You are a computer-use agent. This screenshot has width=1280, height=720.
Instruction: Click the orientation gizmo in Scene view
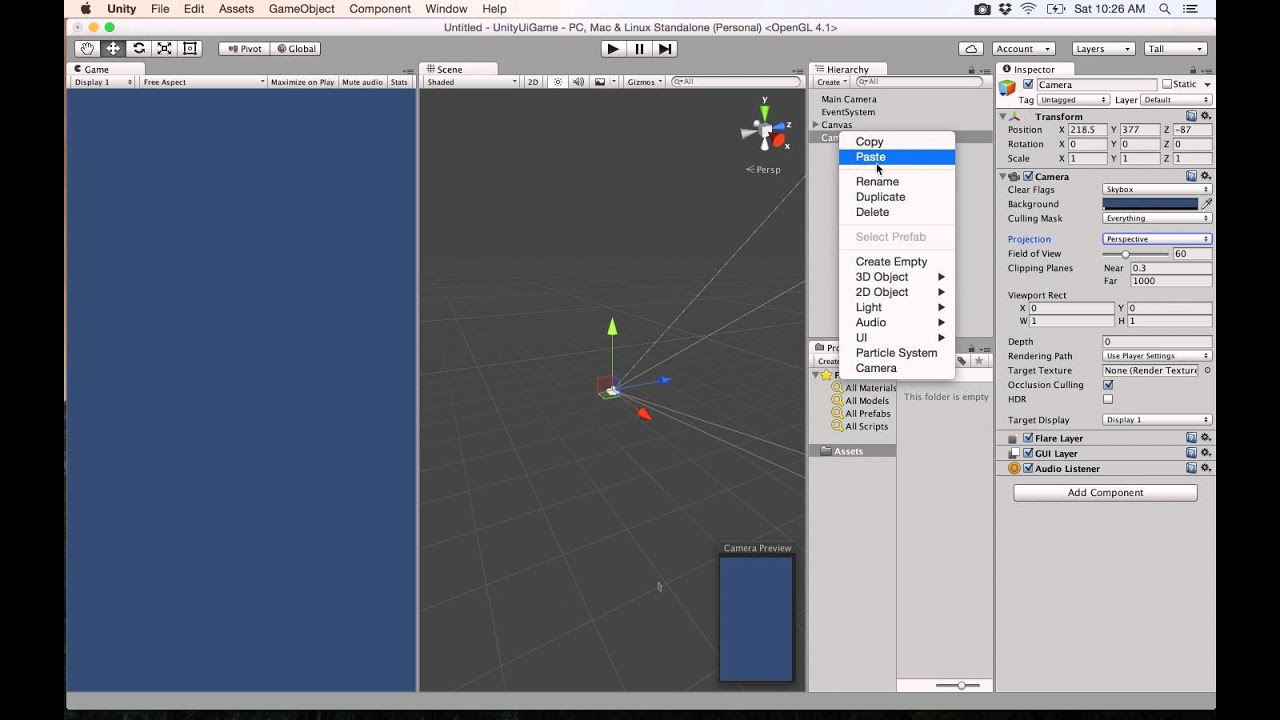tap(766, 130)
